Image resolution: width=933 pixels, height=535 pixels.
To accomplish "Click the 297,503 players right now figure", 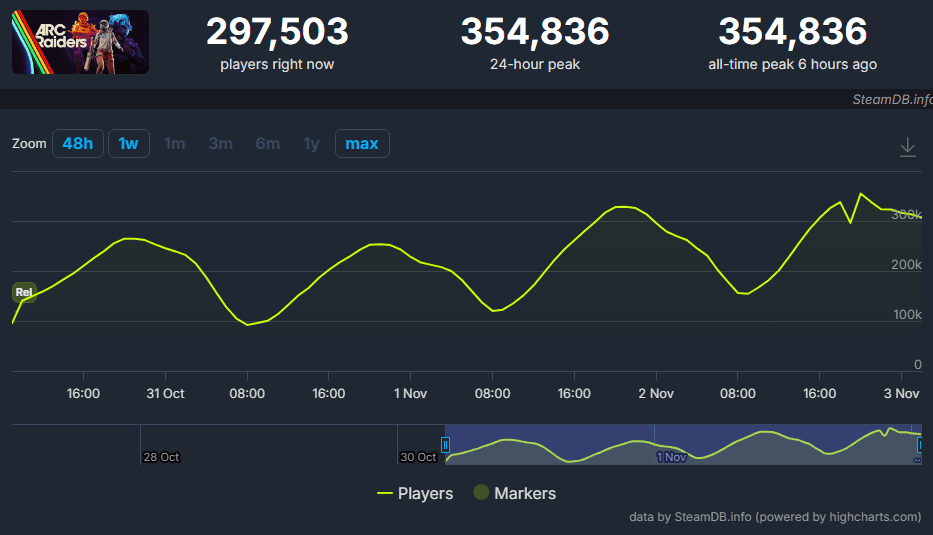I will [277, 32].
